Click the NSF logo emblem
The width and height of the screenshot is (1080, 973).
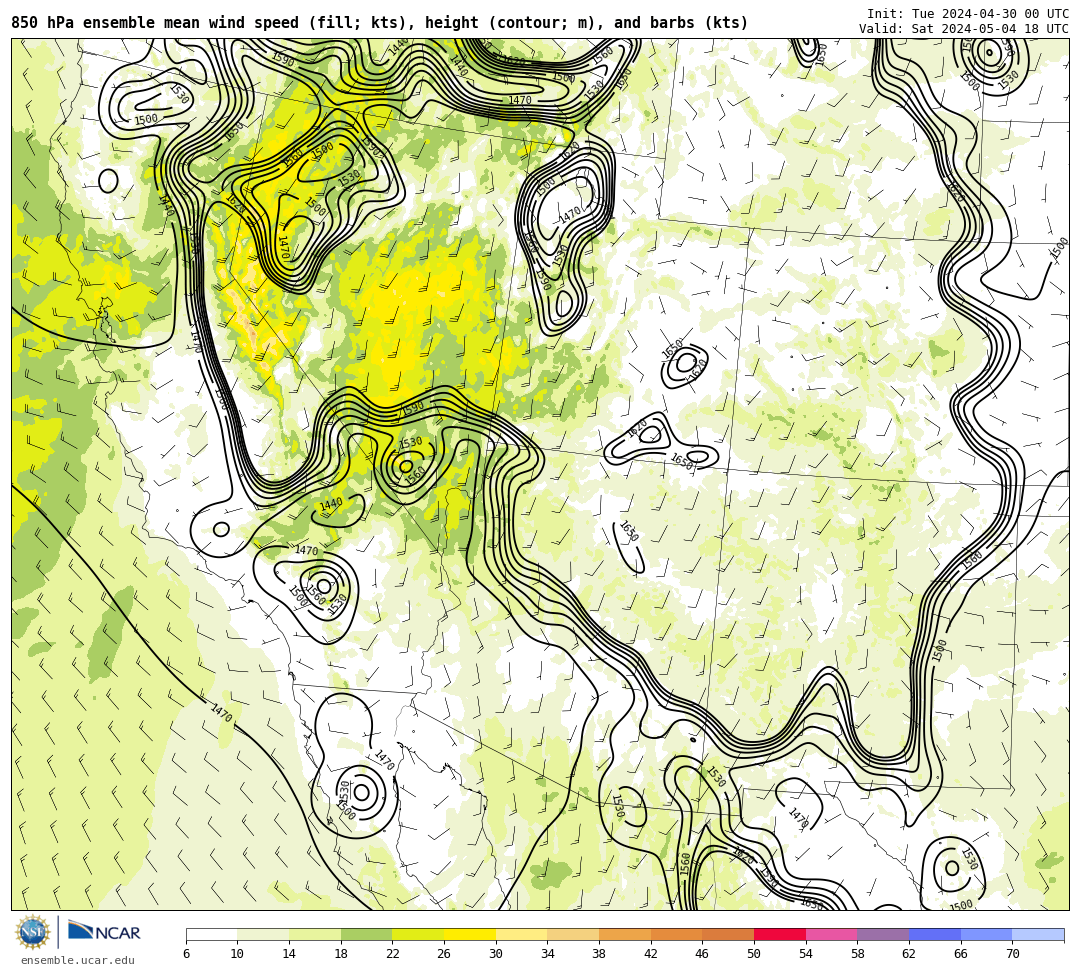tap(33, 932)
